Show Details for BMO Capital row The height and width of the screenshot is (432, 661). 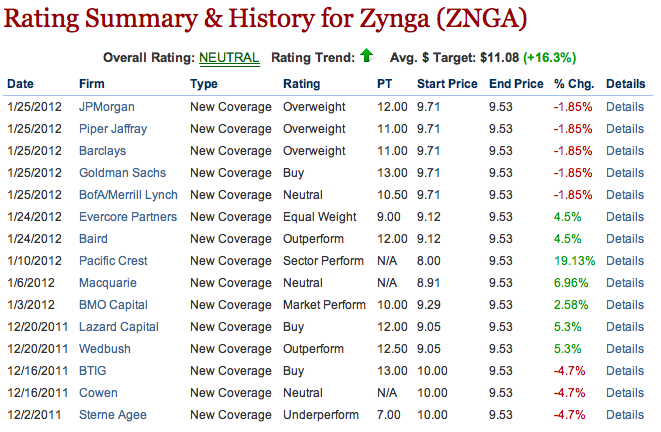click(x=625, y=304)
